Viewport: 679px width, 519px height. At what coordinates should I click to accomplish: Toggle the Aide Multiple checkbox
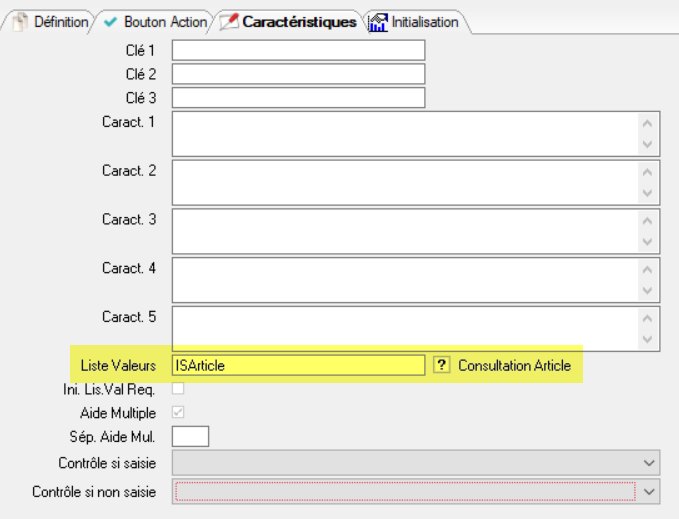[x=178, y=412]
